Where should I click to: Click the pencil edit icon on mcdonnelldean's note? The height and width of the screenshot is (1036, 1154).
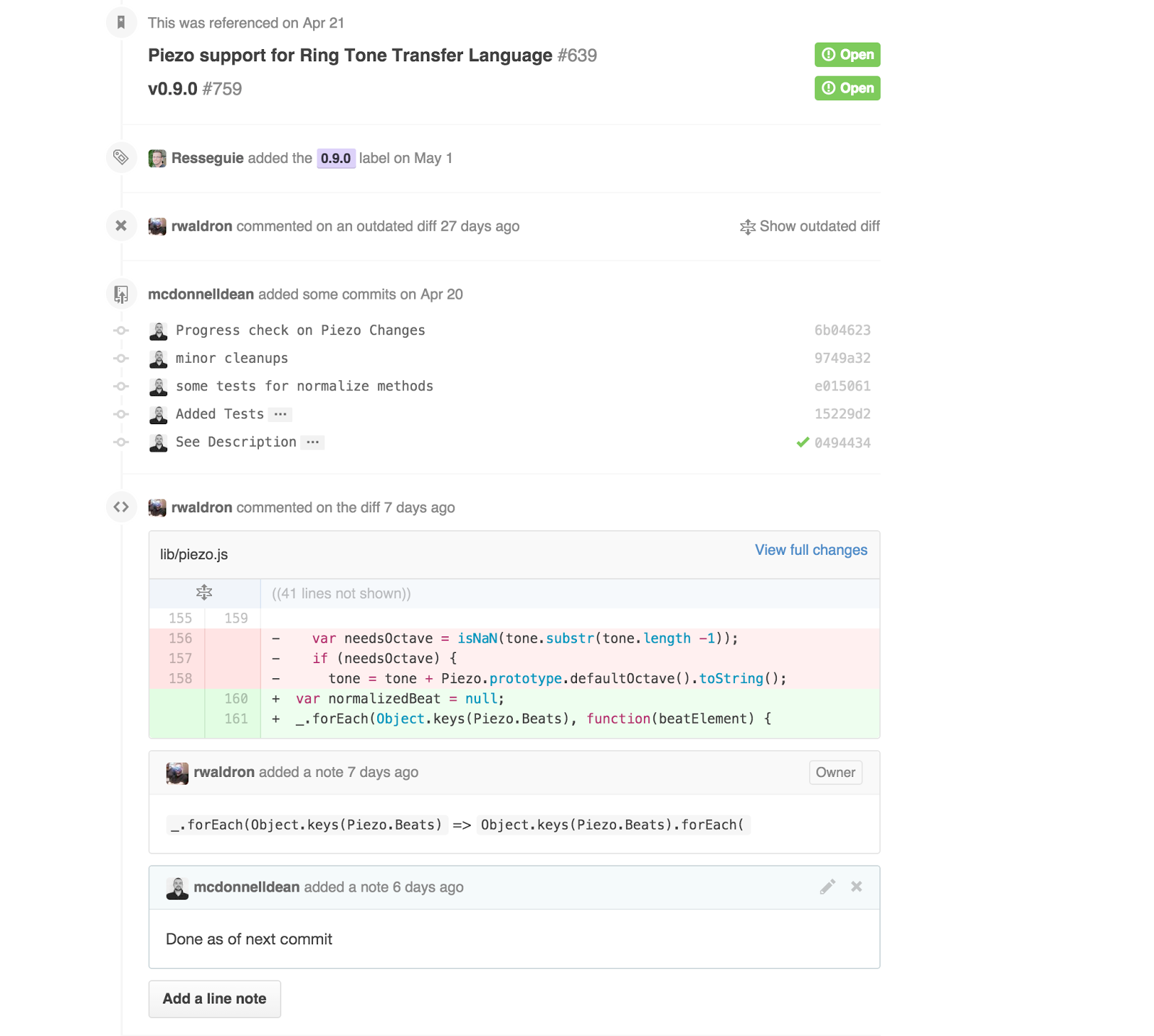tap(827, 887)
